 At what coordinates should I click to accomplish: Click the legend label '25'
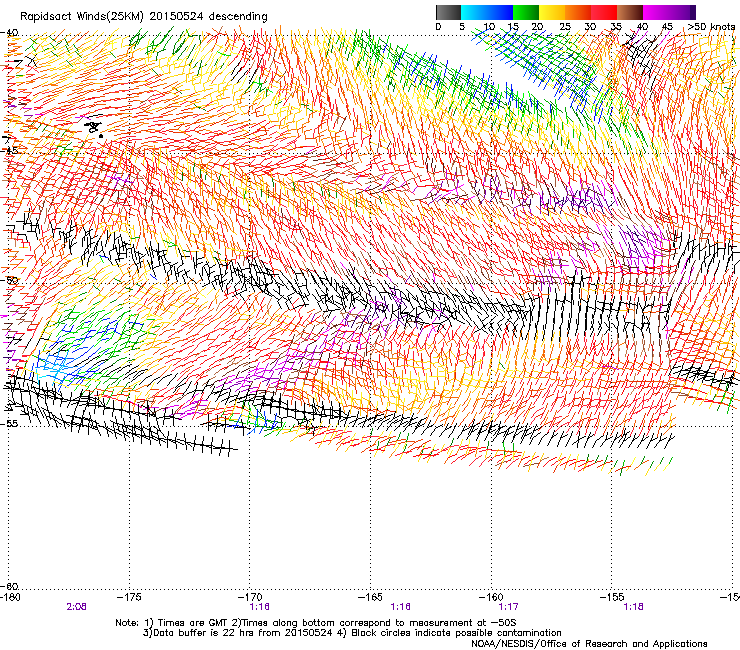(565, 26)
